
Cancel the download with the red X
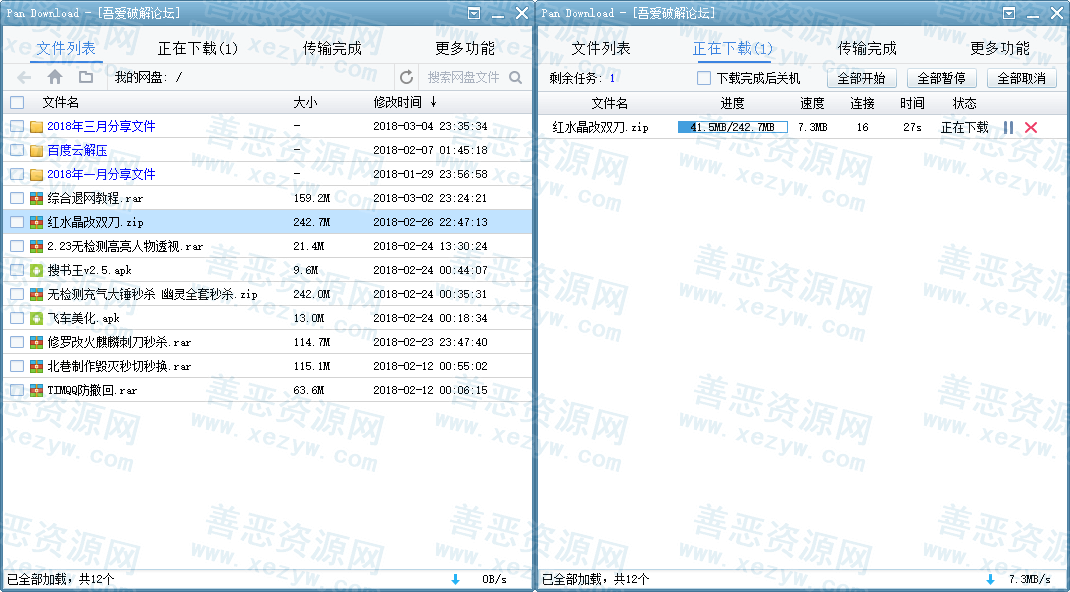tap(1031, 127)
